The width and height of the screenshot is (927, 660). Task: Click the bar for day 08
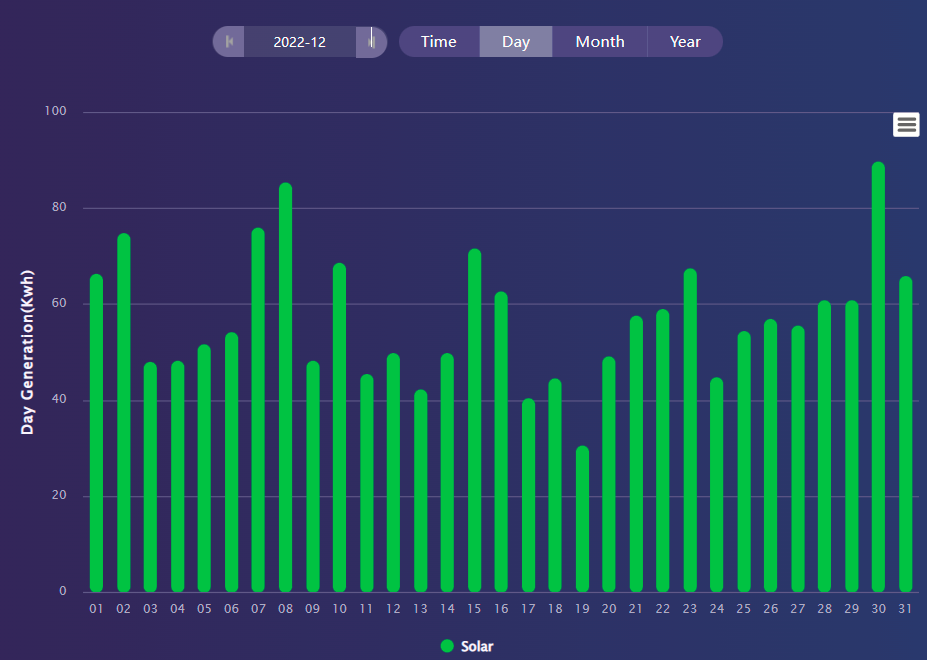pyautogui.click(x=286, y=390)
